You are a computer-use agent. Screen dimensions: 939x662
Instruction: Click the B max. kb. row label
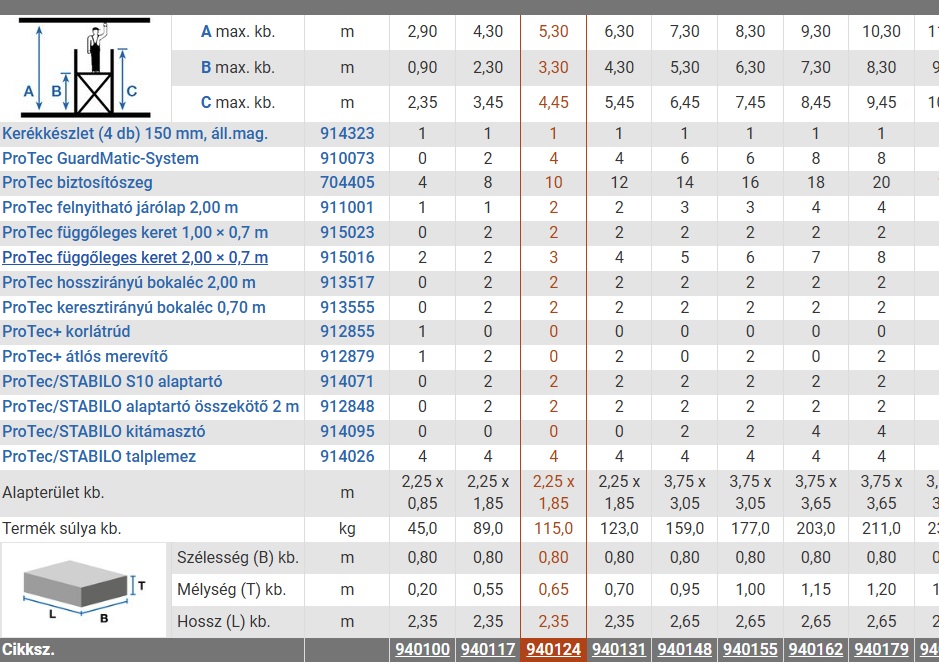[x=238, y=67]
